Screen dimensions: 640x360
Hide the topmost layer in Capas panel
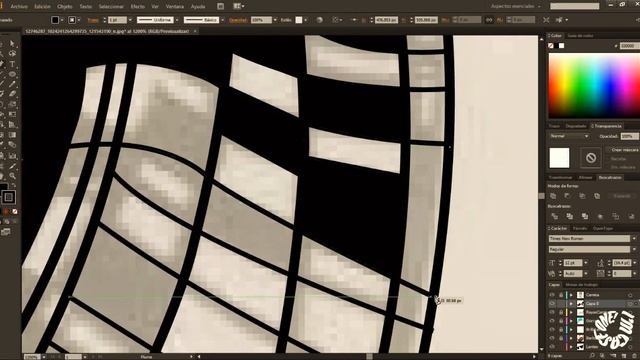click(552, 295)
